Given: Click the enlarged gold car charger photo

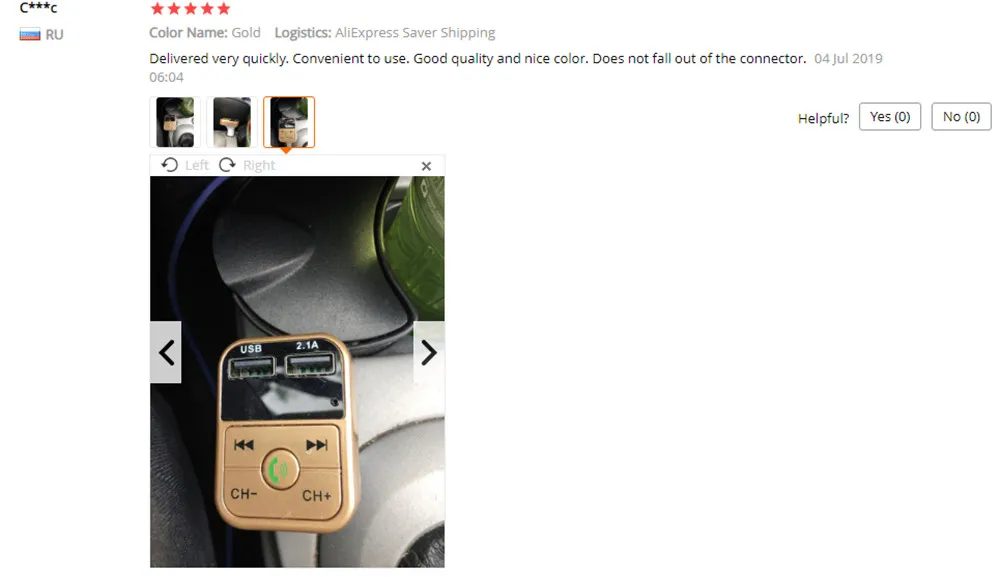Looking at the screenshot, I should pos(297,372).
